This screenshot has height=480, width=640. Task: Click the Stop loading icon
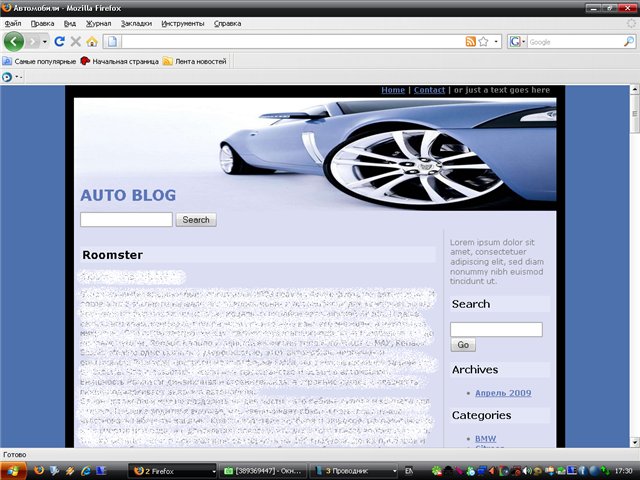coord(75,41)
